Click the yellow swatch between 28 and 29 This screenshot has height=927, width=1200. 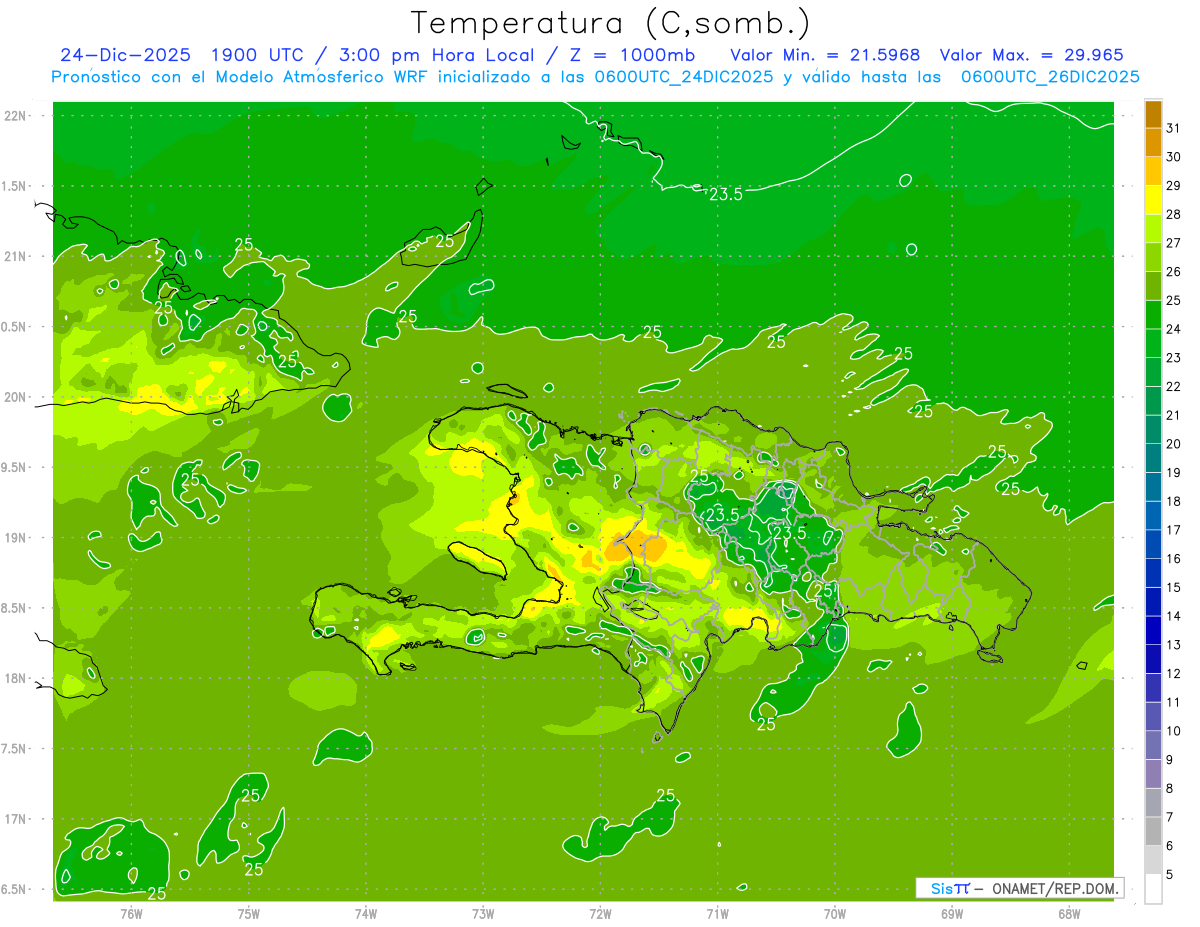tap(1153, 200)
